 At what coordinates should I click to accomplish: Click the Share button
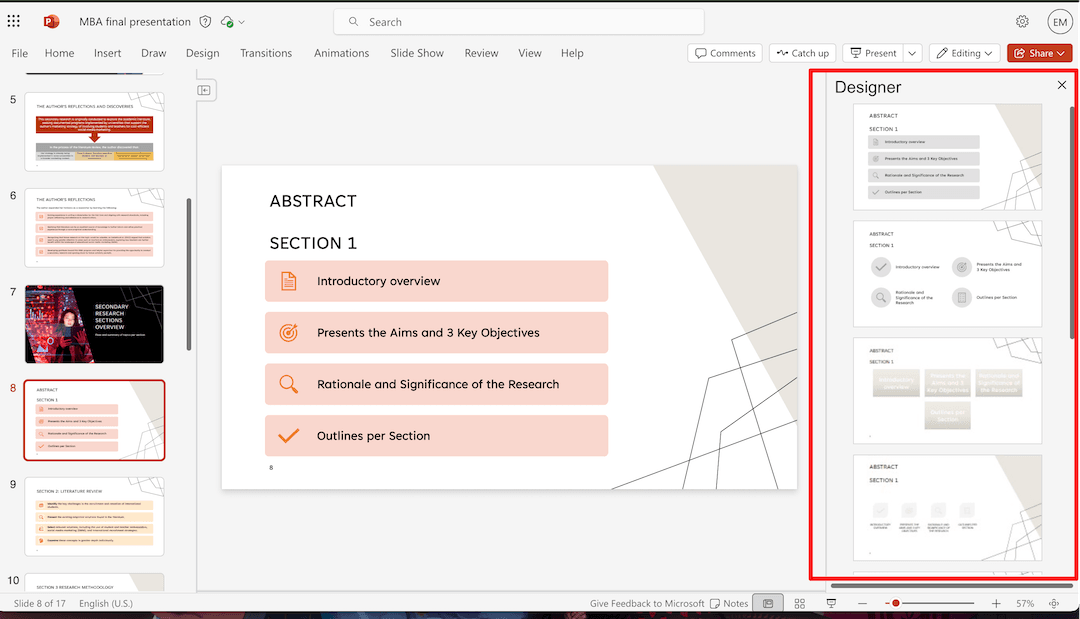click(x=1038, y=52)
